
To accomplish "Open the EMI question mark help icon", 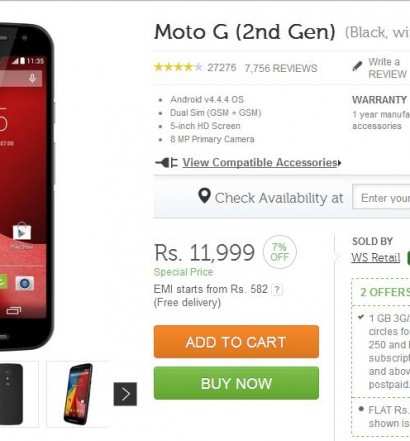I will [x=276, y=290].
